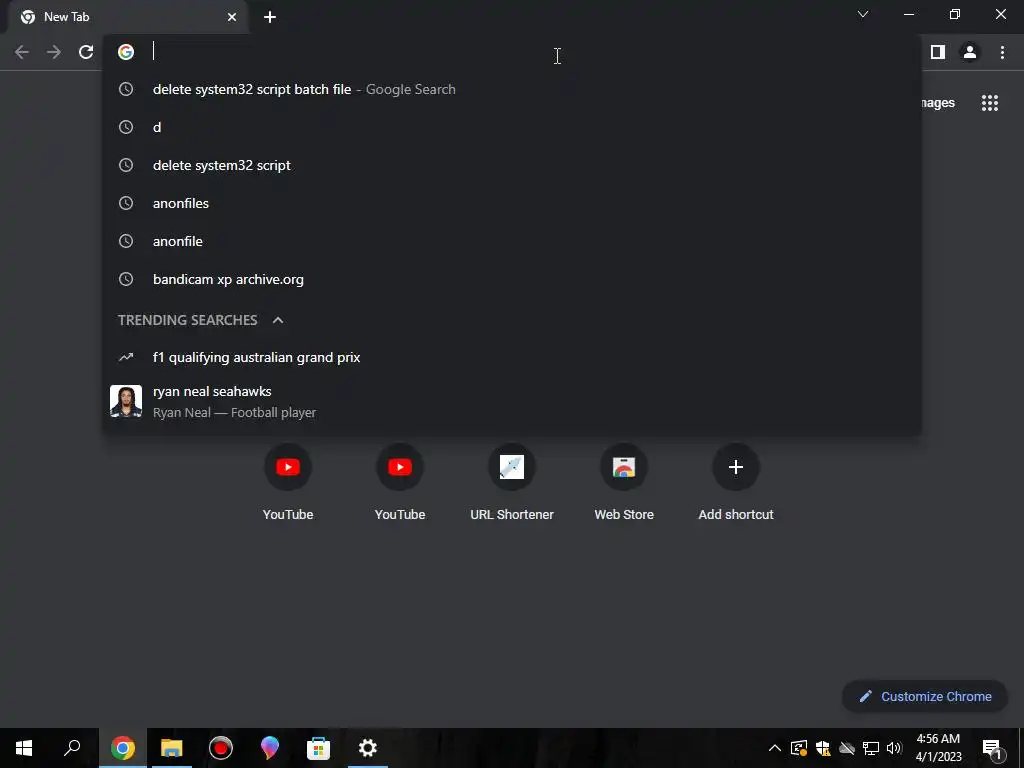The height and width of the screenshot is (768, 1024).
Task: Open the Chrome profile menu
Action: click(970, 52)
